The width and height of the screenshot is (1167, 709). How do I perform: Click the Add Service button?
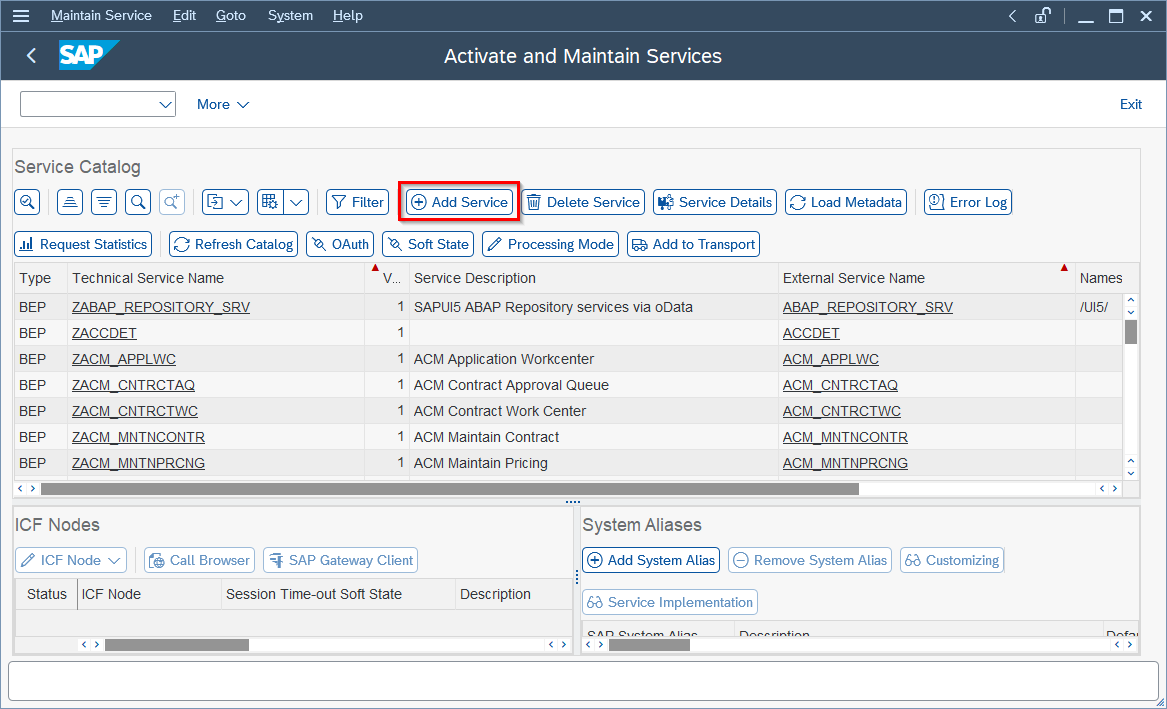pos(458,201)
